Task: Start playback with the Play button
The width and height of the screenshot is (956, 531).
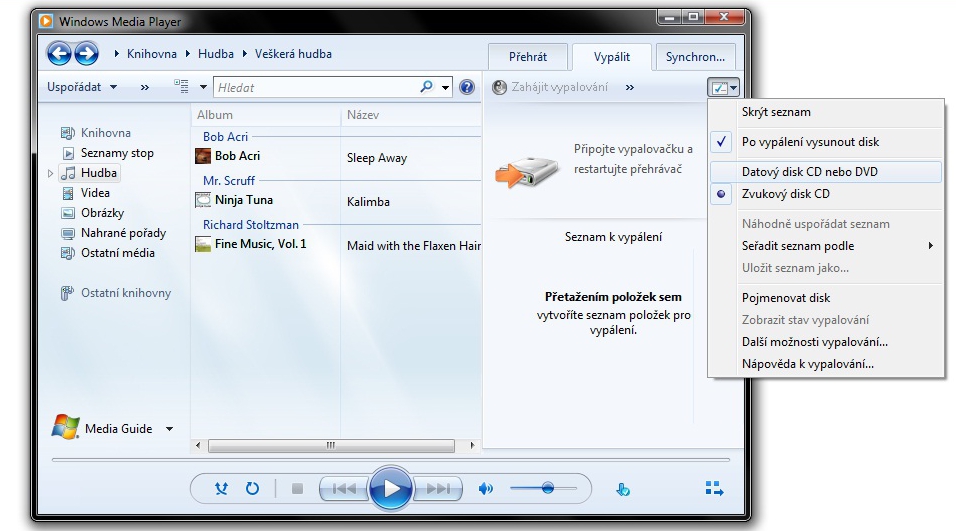Action: pyautogui.click(x=391, y=488)
